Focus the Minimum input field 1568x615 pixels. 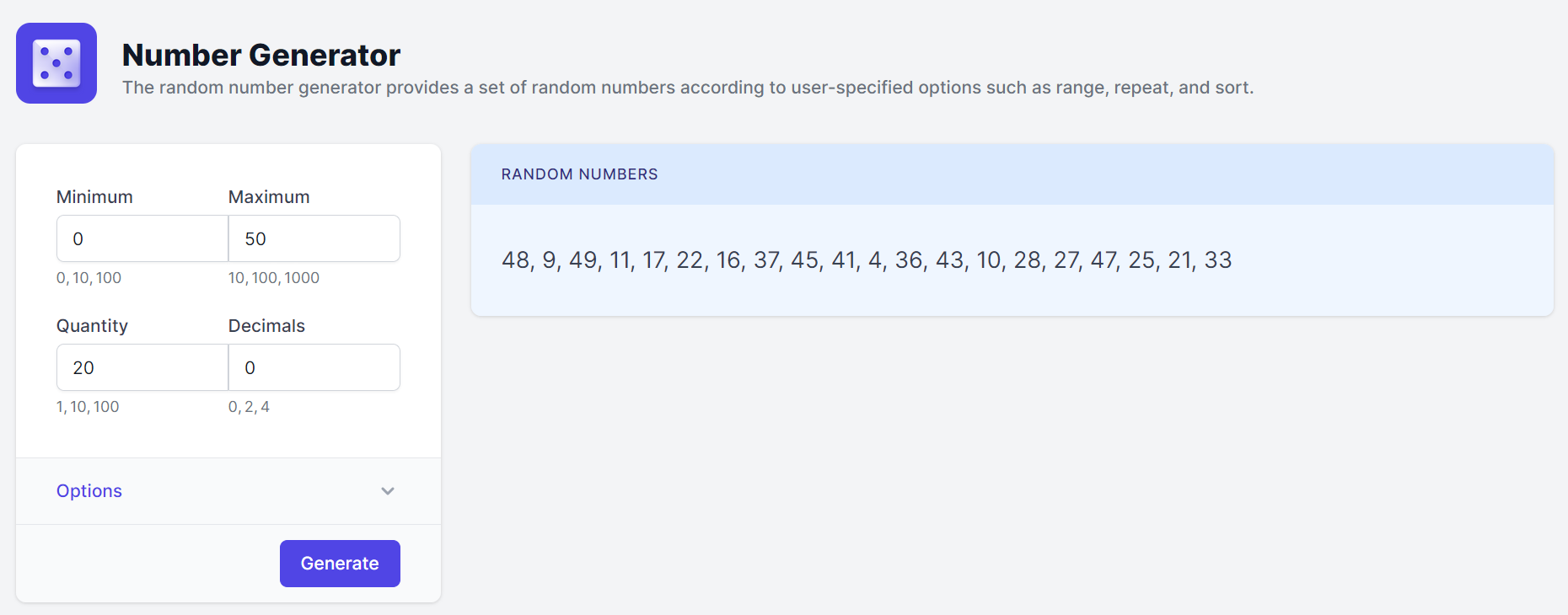pos(142,238)
